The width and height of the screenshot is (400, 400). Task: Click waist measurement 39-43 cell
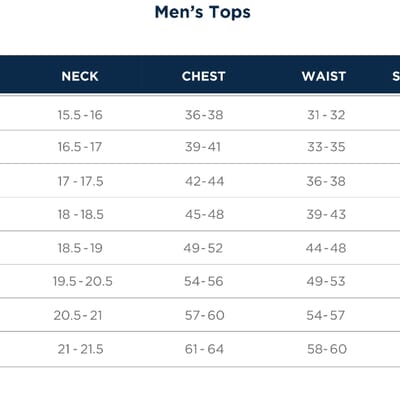click(326, 214)
